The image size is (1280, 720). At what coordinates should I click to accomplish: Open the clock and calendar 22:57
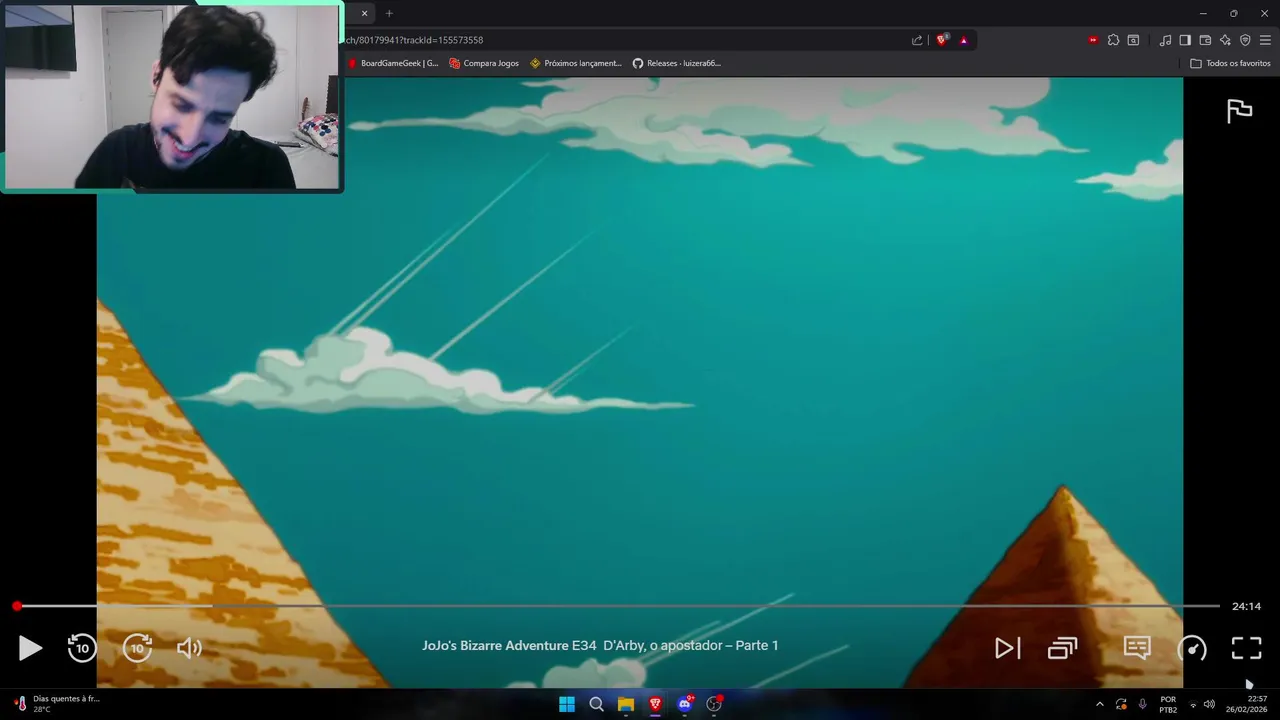click(x=1247, y=704)
